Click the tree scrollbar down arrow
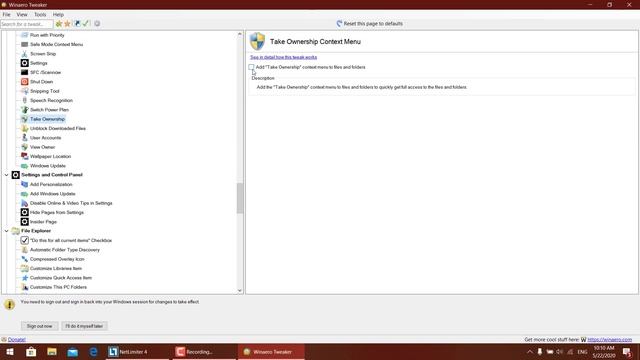640x360 pixels. 240,291
